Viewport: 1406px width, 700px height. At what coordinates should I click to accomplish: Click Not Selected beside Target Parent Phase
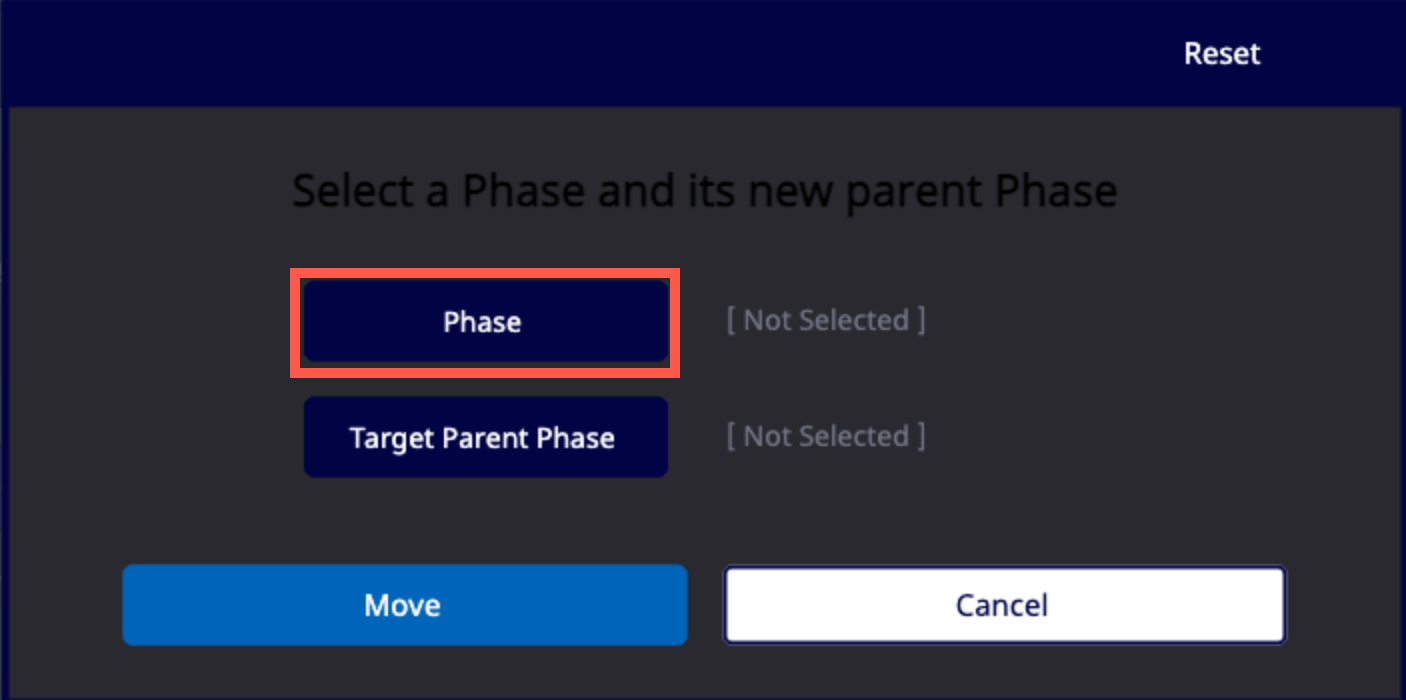tap(826, 437)
